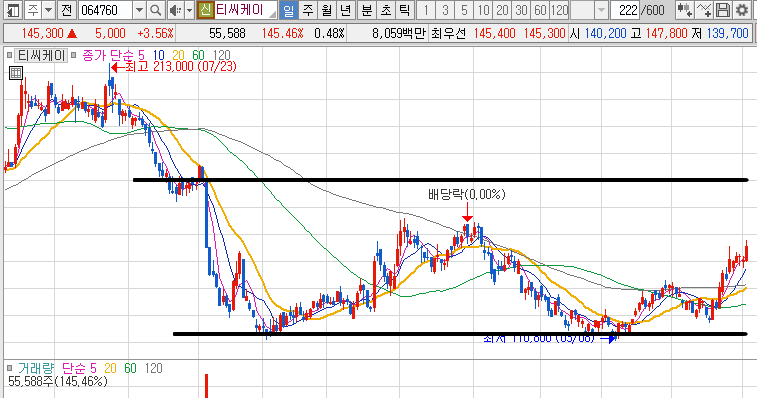
Task: Click the orange 20 volume MA label
Action: 111,369
